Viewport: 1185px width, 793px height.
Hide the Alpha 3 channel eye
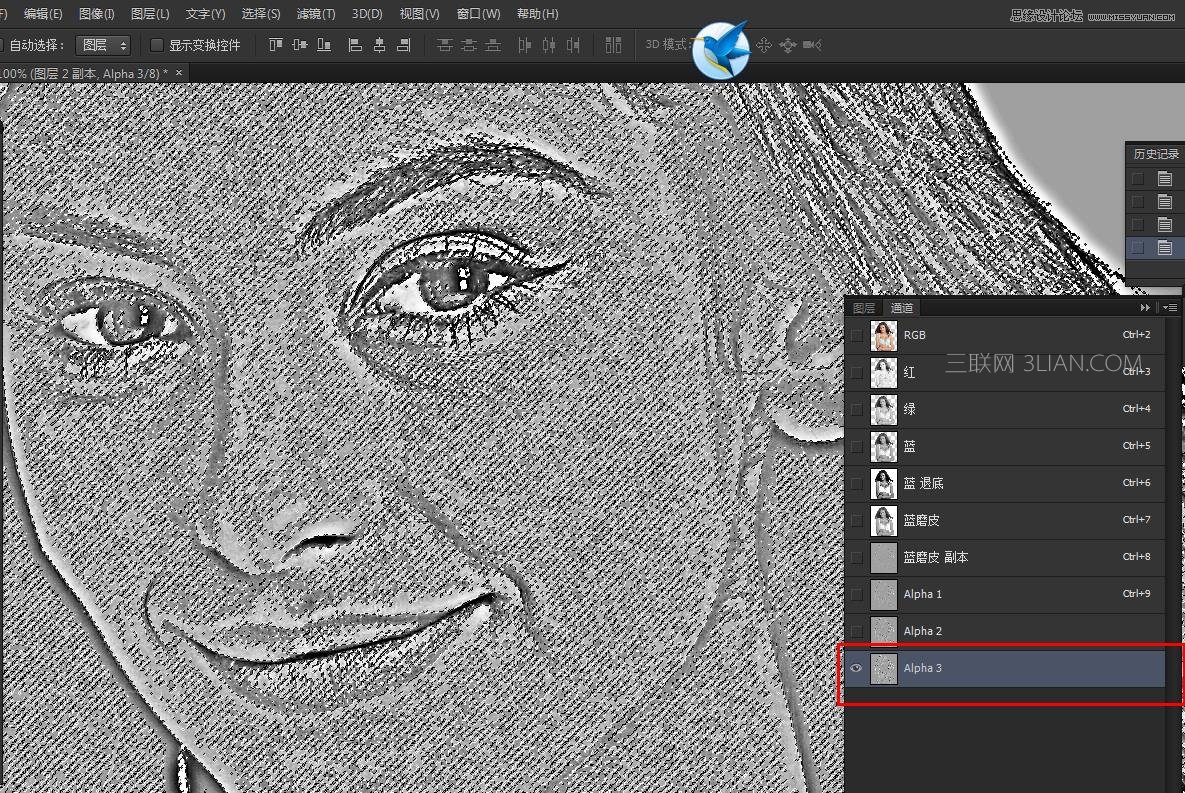(x=856, y=668)
